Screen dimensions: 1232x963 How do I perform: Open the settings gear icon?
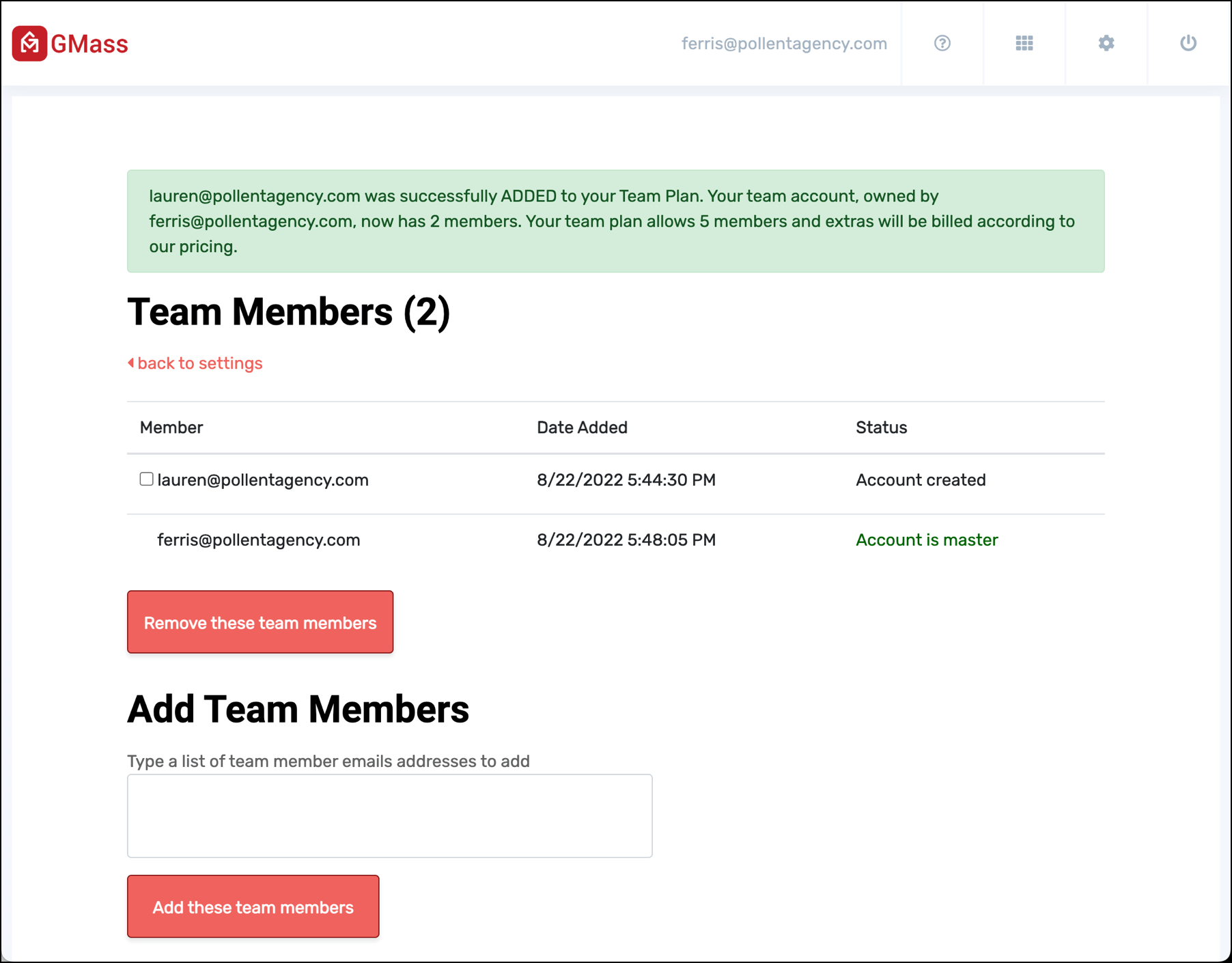(1106, 43)
